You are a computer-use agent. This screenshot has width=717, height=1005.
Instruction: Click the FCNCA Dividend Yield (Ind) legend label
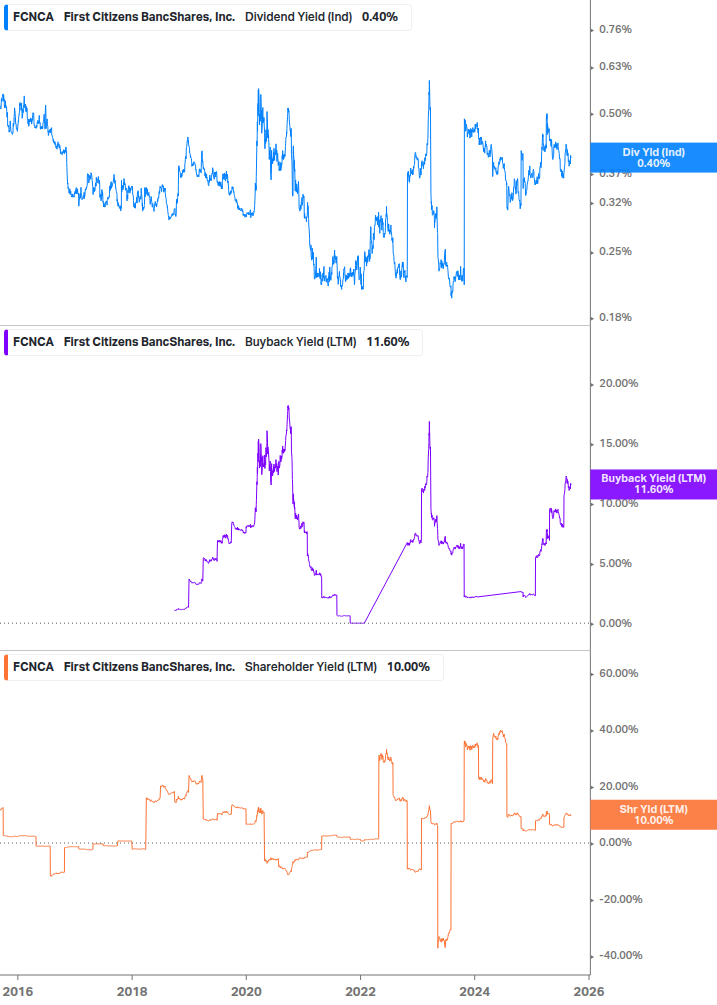[x=208, y=17]
